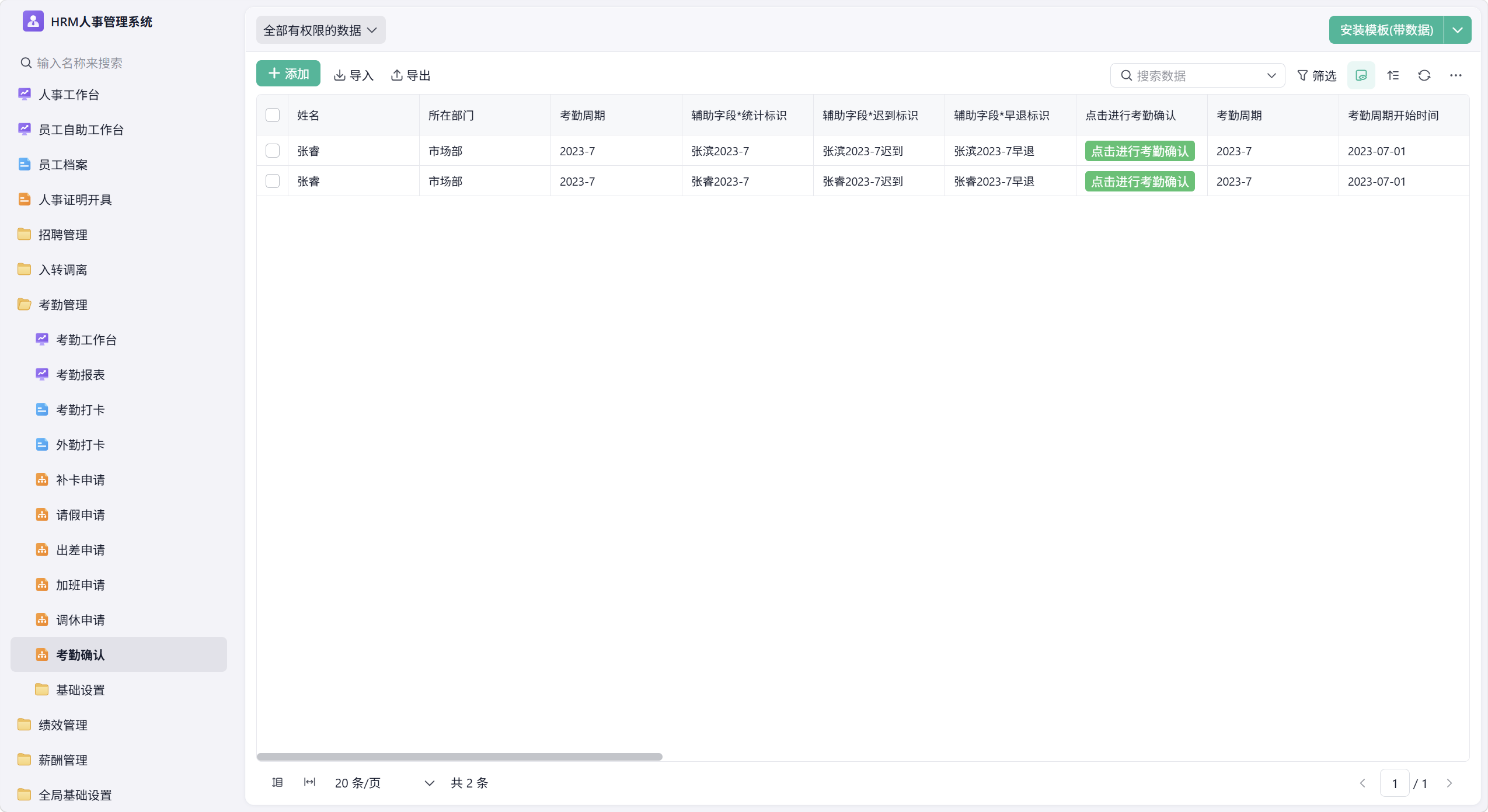Click 辅助字段*迟到标识 column header

(x=879, y=116)
